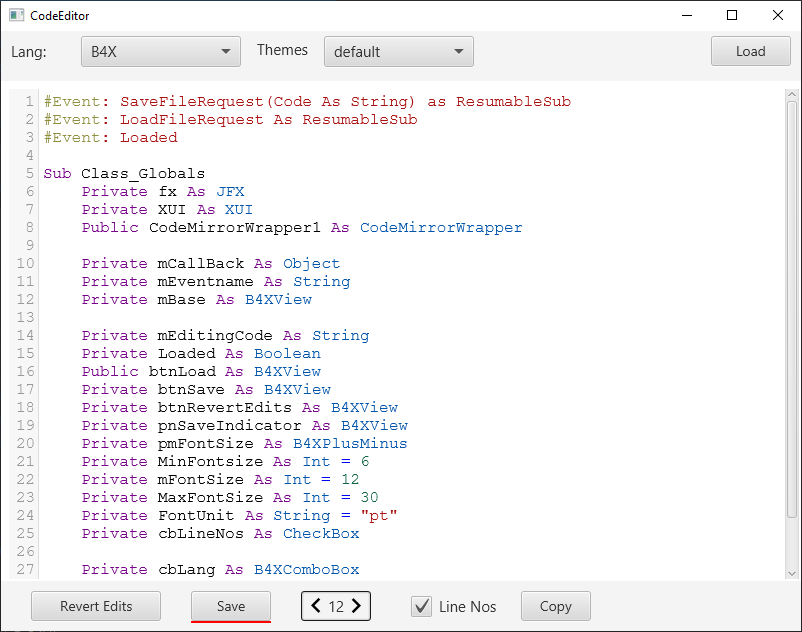
Task: Click the 'Themes' label
Action: click(282, 50)
